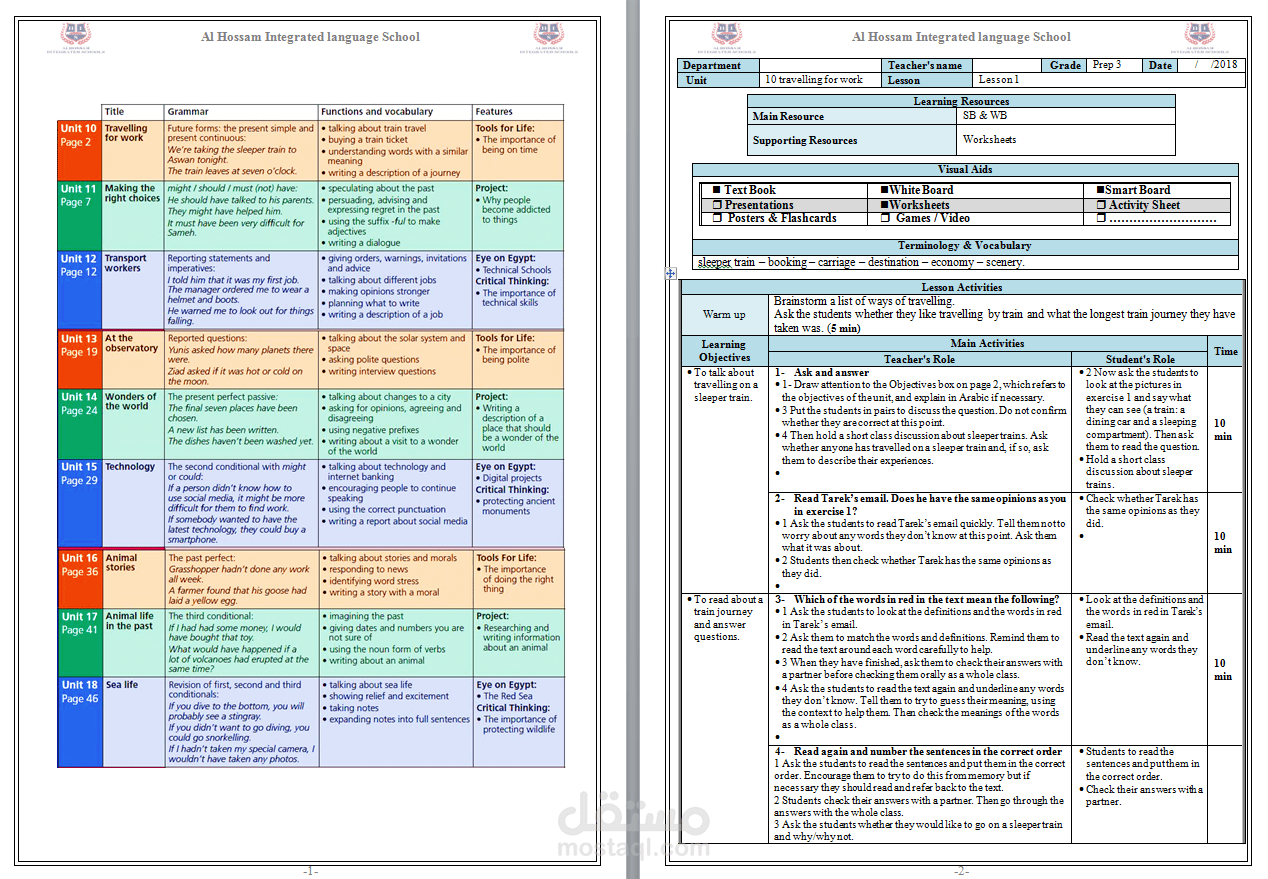The width and height of the screenshot is (1268, 879).
Task: Click the 'Transport workers' title cell
Action: 133,289
